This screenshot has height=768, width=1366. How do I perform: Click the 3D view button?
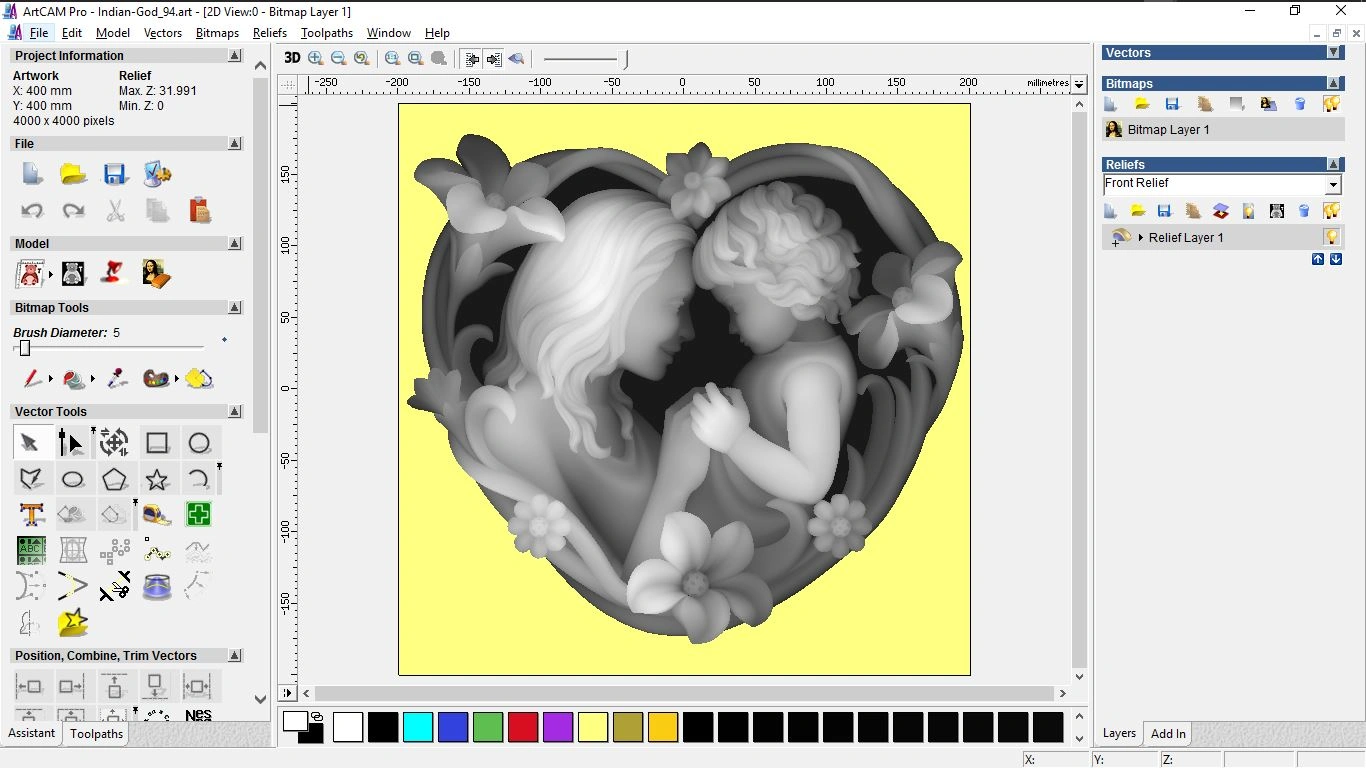click(292, 58)
